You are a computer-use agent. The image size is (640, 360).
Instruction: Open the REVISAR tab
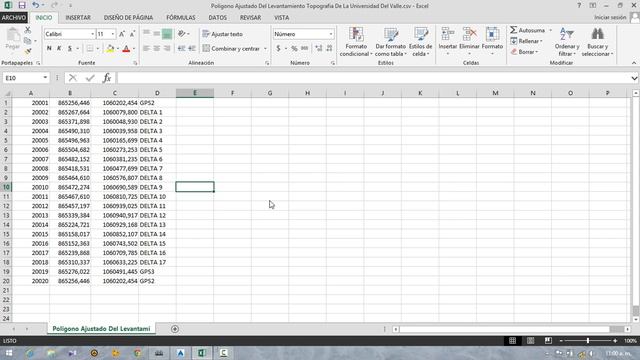pos(250,18)
